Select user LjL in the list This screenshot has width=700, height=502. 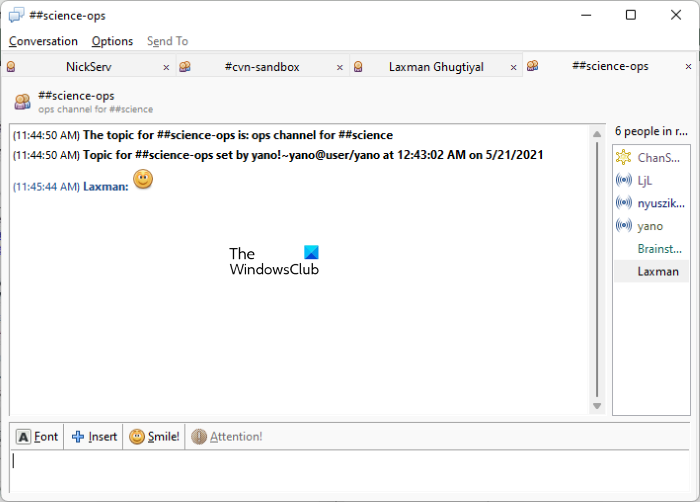(x=651, y=180)
